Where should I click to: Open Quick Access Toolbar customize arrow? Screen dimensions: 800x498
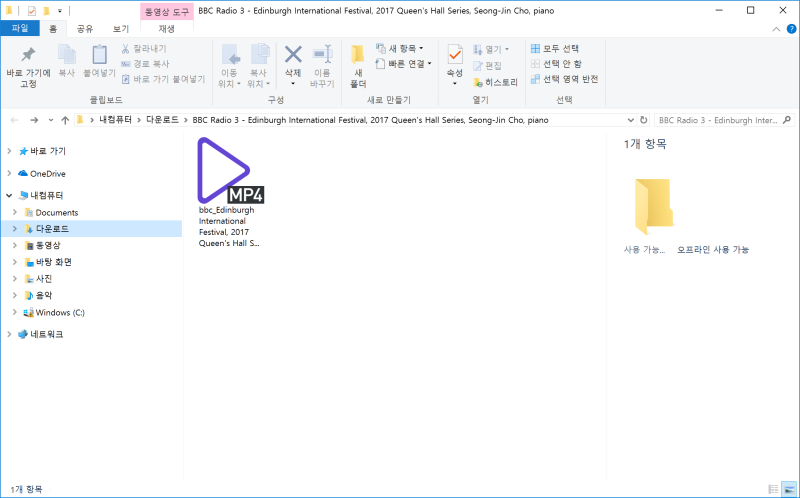click(60, 11)
